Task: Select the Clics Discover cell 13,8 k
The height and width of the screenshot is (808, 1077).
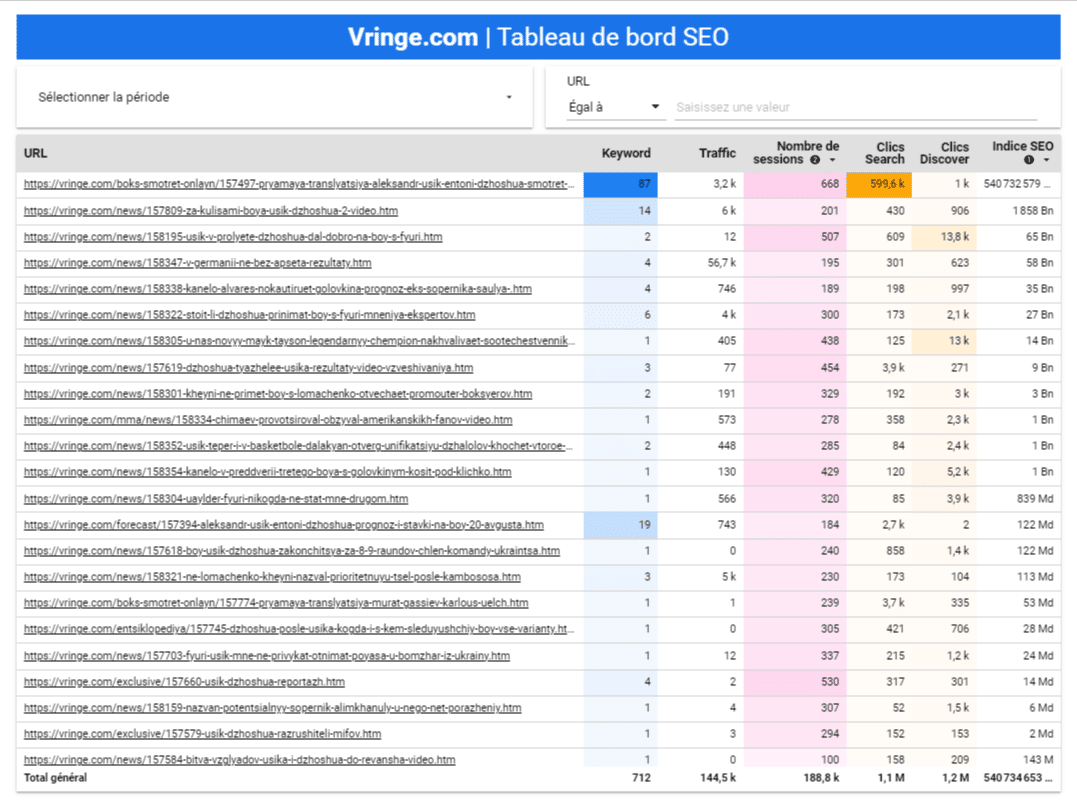Action: point(944,237)
